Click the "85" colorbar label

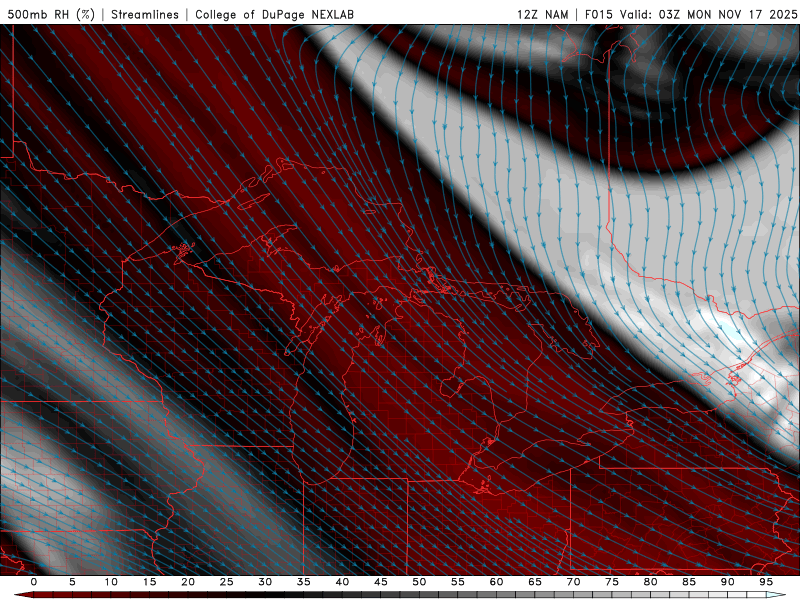(x=689, y=582)
